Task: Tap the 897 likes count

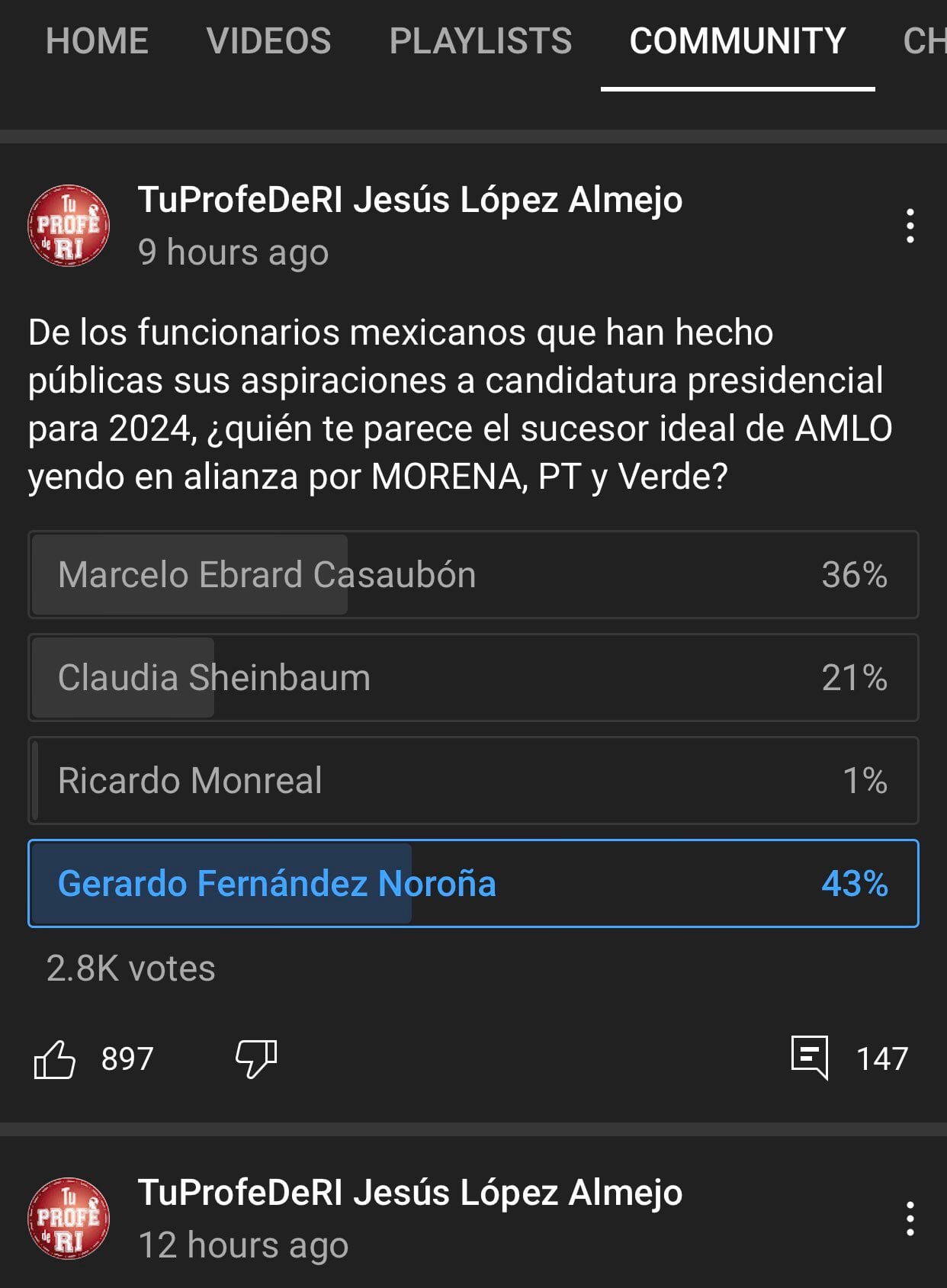Action: (x=127, y=1059)
